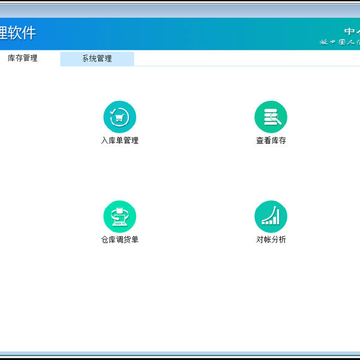The image size is (360, 360).
Task: Open the 入库单管理 cart icon
Action: (x=120, y=117)
